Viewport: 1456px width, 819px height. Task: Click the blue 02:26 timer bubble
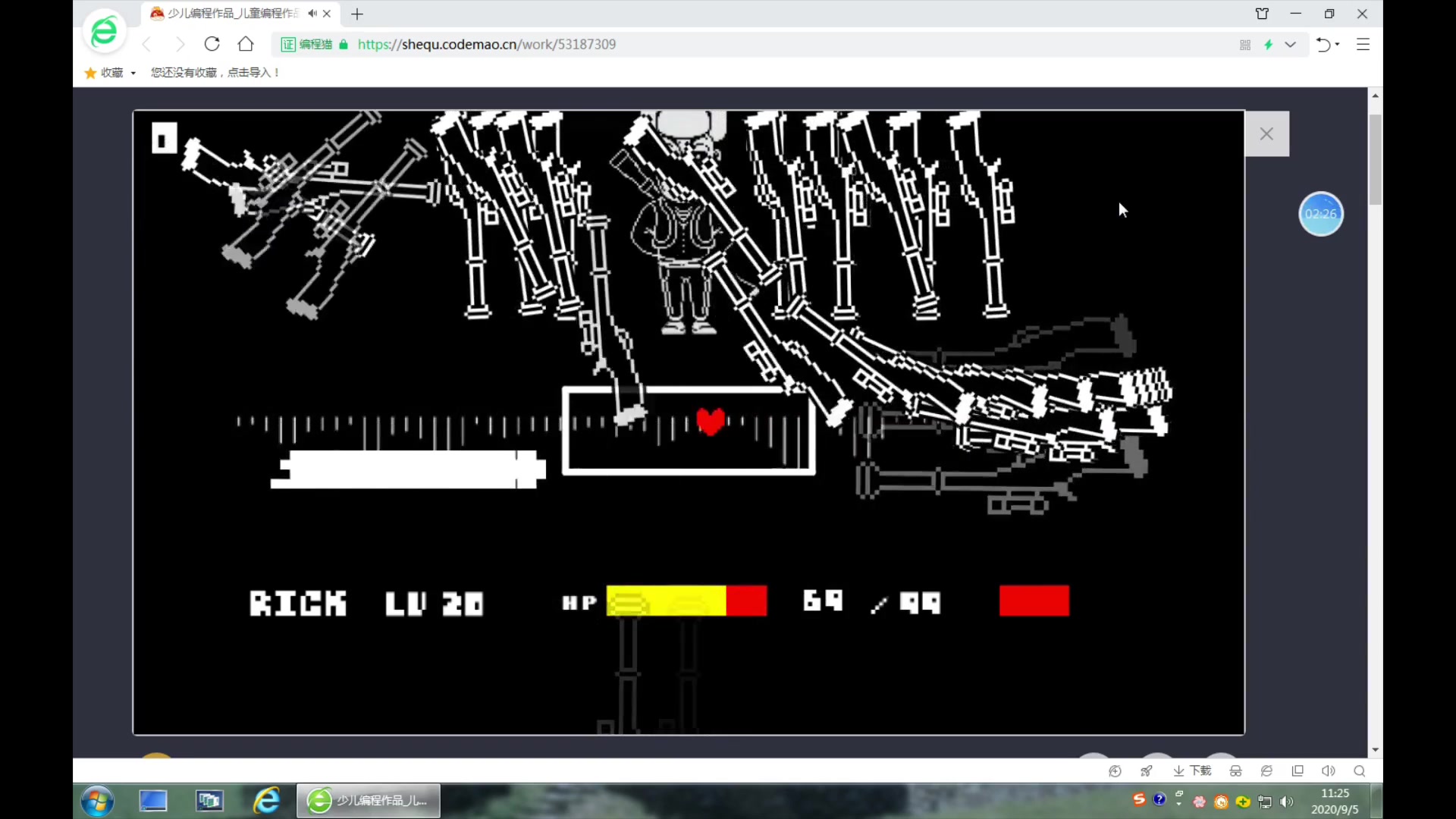point(1320,214)
